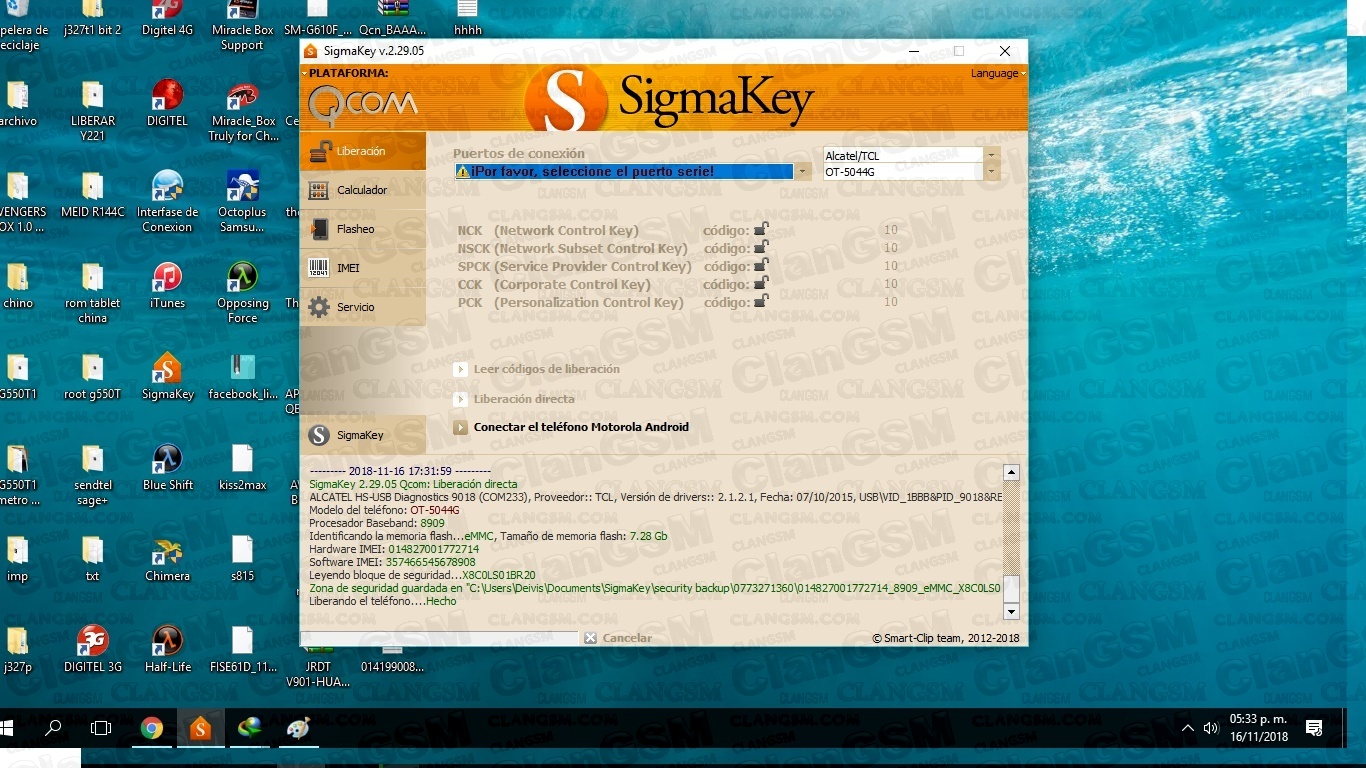Viewport: 1366px width, 768px height.
Task: Select the Miracle Box Support desktop icon
Action: 242,24
